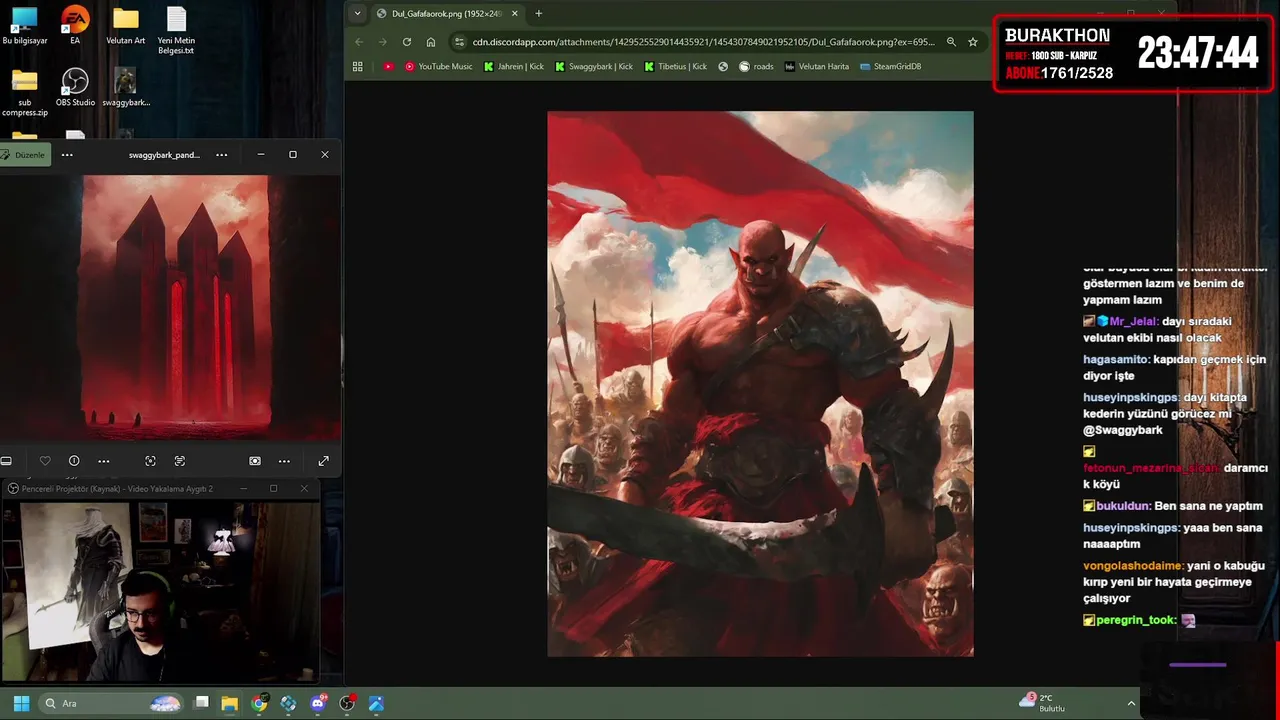This screenshot has height=720, width=1280.
Task: Enter fullscreen in Photos viewer
Action: click(323, 461)
